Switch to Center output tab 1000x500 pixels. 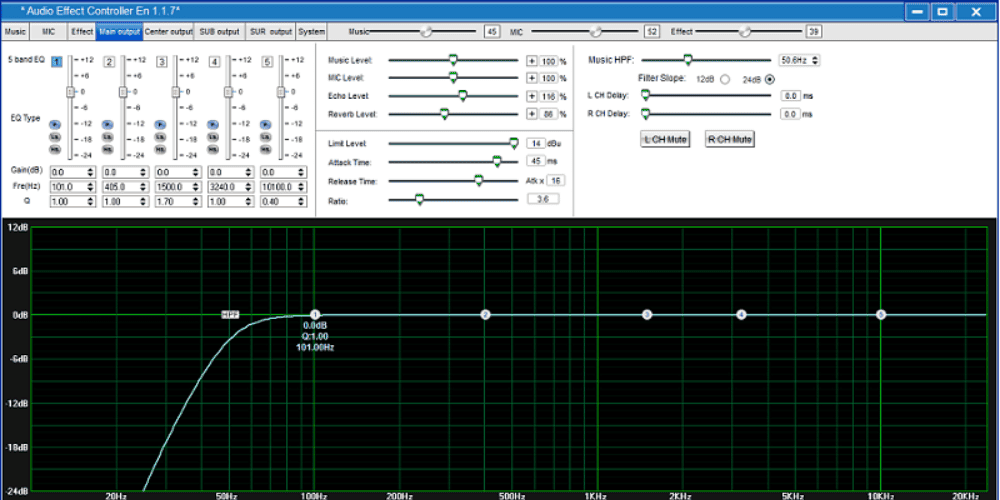tap(168, 31)
